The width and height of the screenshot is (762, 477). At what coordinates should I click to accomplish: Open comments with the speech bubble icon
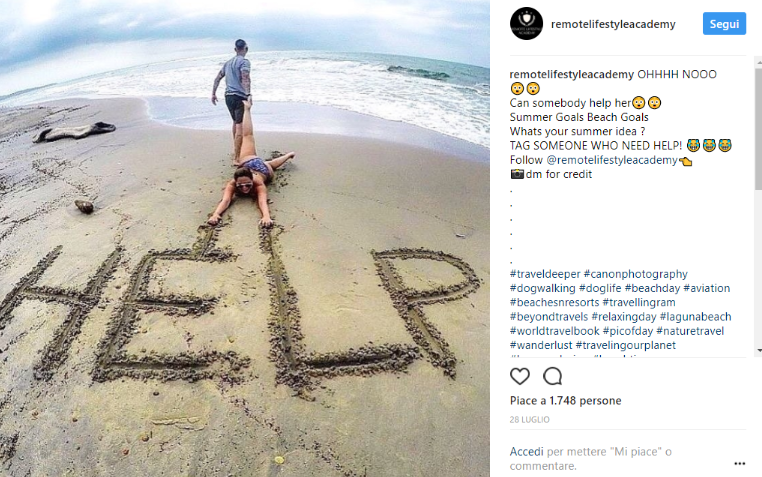click(553, 376)
